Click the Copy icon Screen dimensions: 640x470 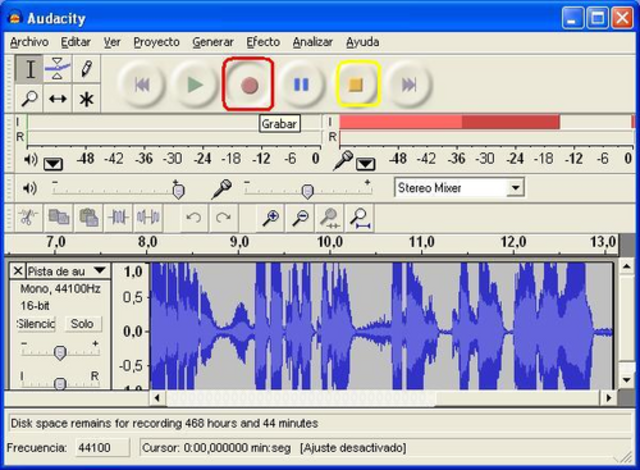(x=59, y=217)
